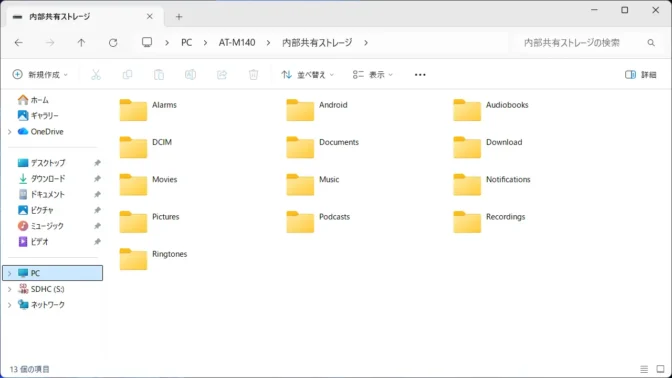
Task: Select the Android folder
Action: click(317, 110)
